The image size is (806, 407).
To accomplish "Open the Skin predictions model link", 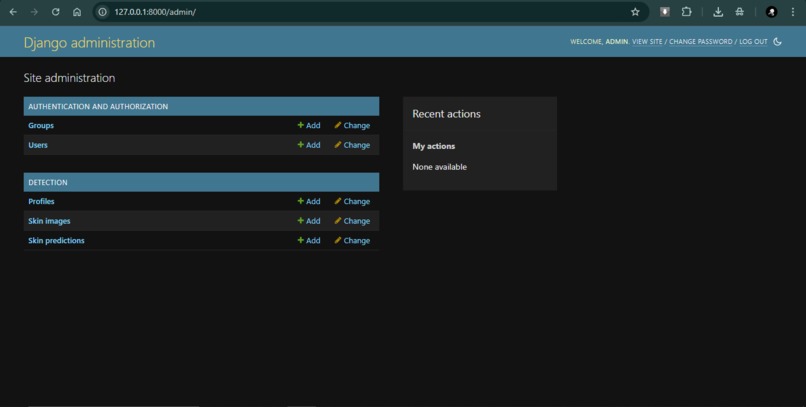I will click(x=57, y=240).
